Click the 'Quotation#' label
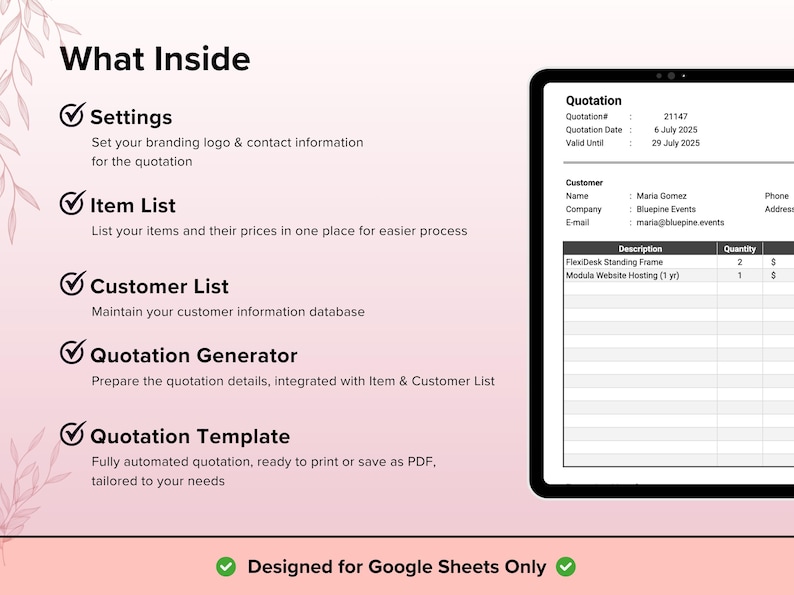 587,116
